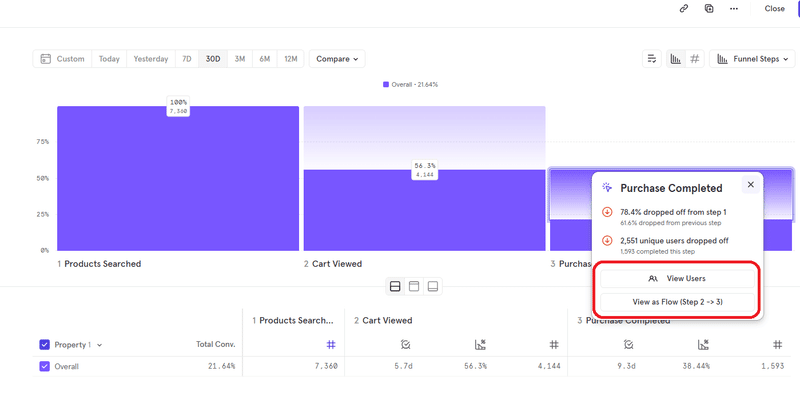Open the Custom date range picker

pyautogui.click(x=63, y=59)
